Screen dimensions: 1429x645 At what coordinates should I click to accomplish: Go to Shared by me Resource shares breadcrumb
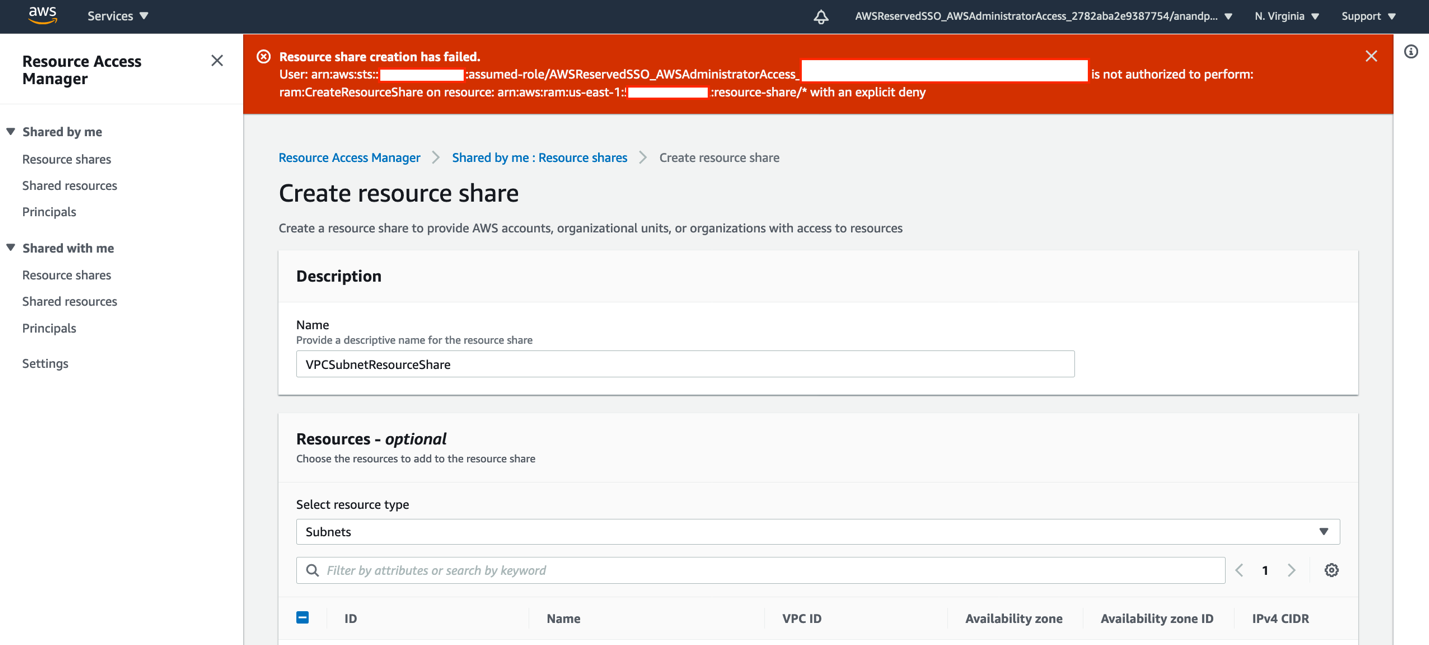pos(539,157)
